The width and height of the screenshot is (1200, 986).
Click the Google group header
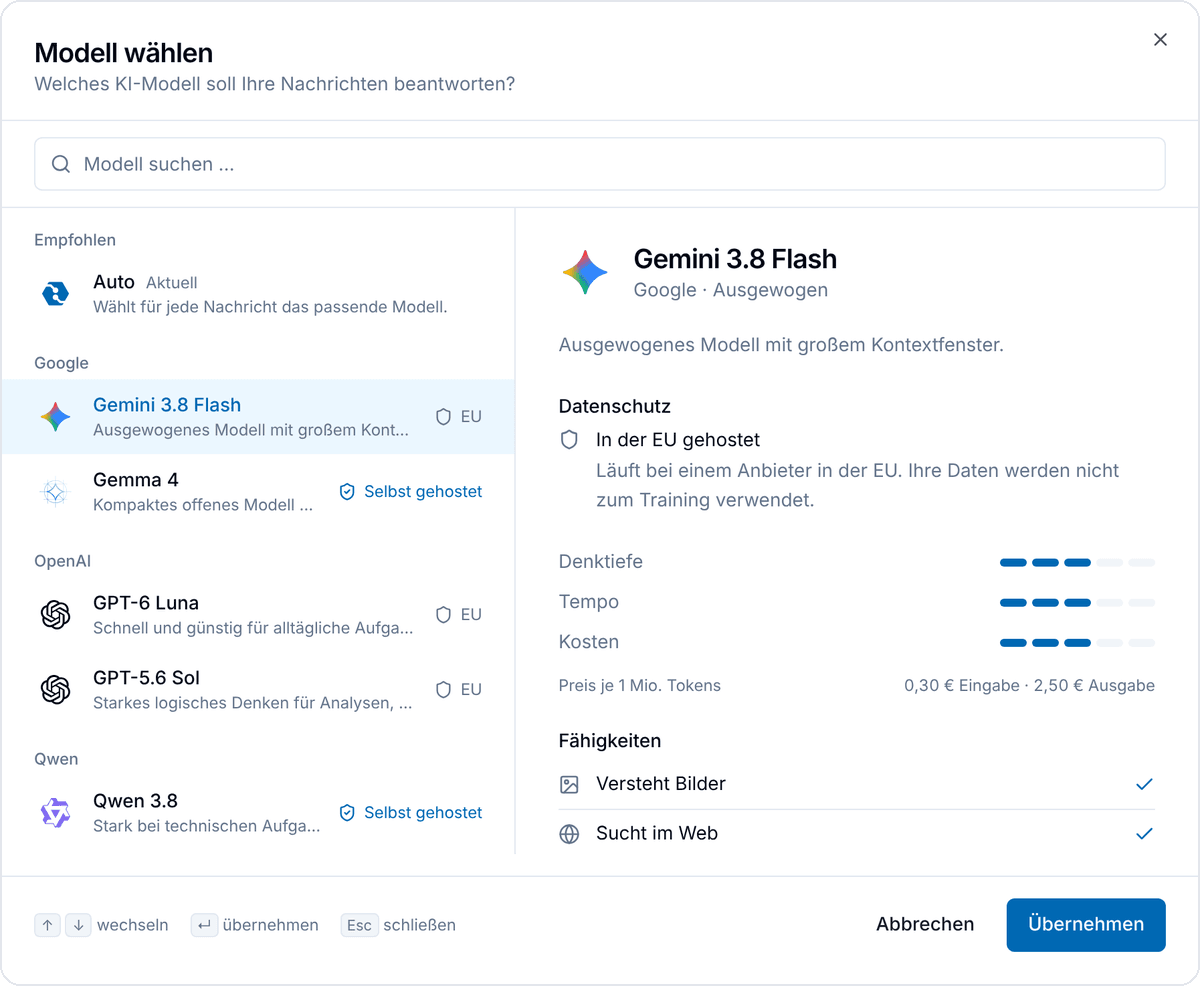coord(61,363)
